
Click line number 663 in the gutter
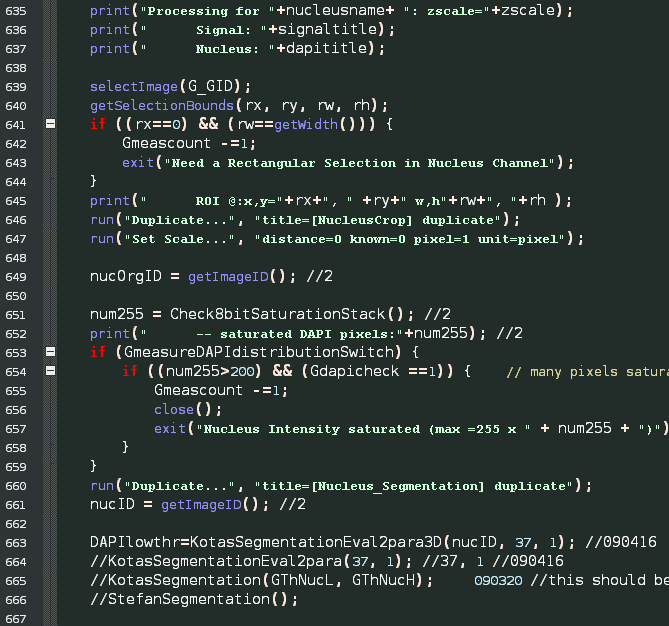[x=19, y=542]
